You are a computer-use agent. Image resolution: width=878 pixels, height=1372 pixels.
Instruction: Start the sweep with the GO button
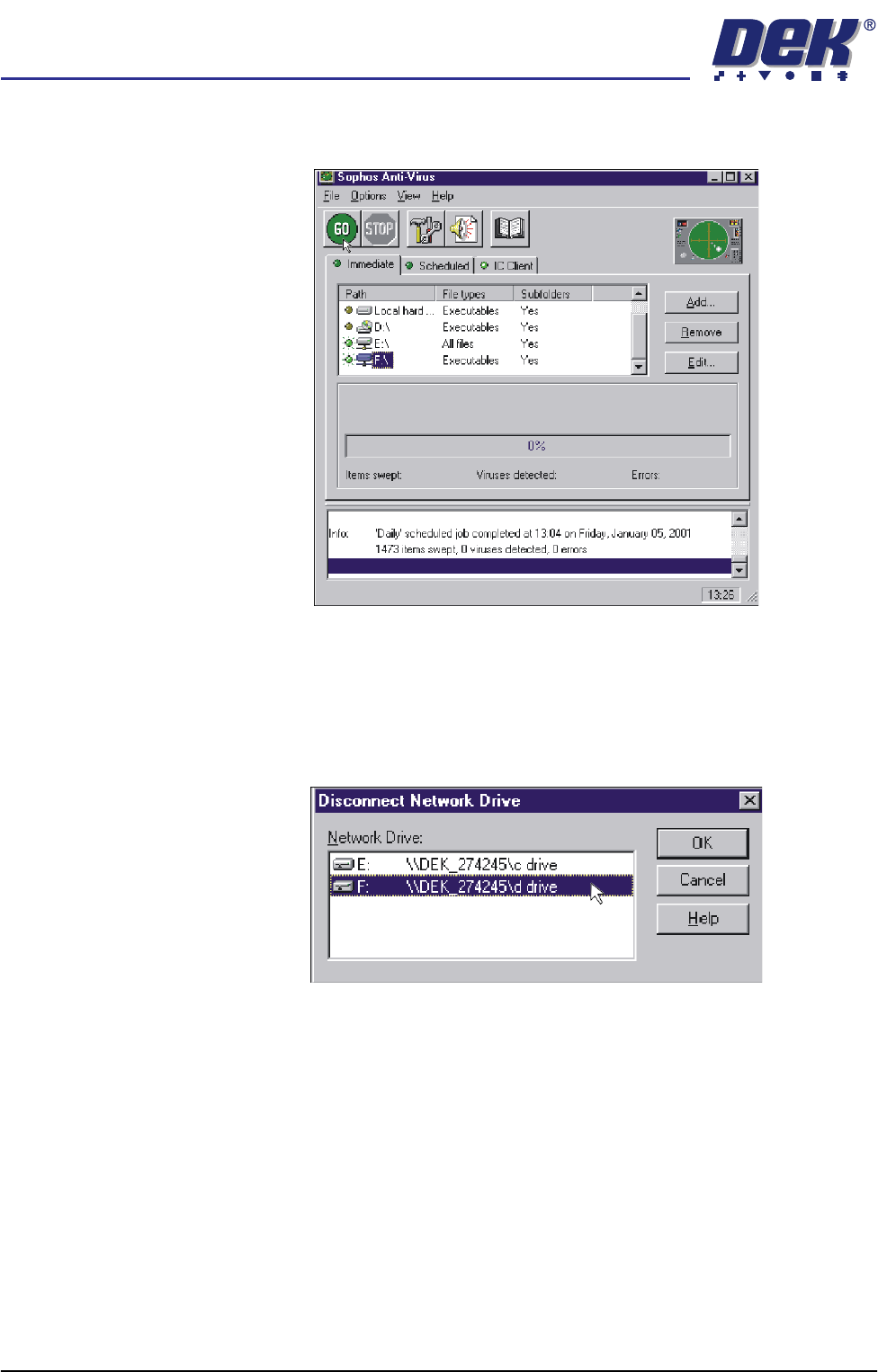tap(342, 229)
